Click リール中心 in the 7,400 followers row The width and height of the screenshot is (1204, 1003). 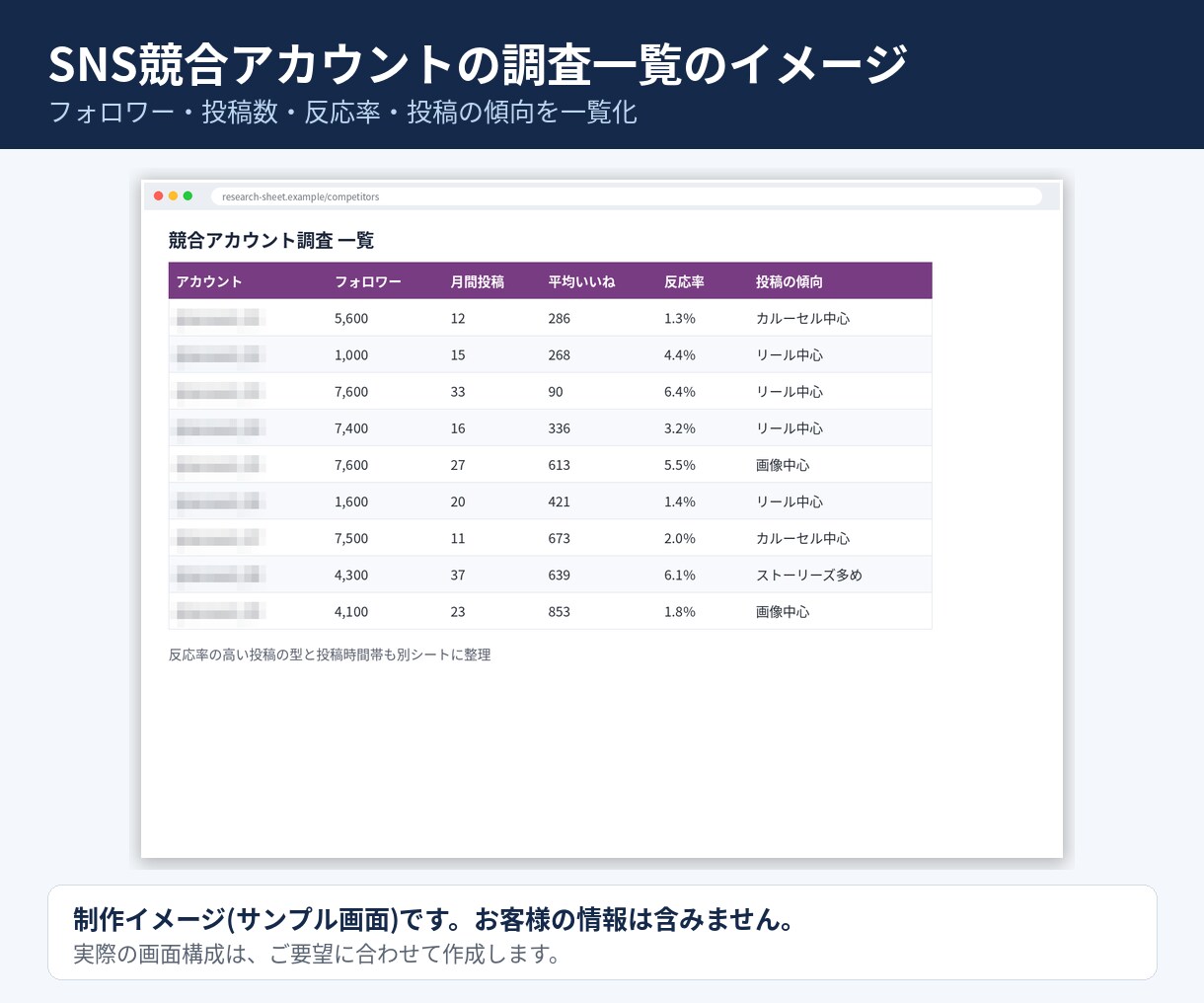point(790,428)
